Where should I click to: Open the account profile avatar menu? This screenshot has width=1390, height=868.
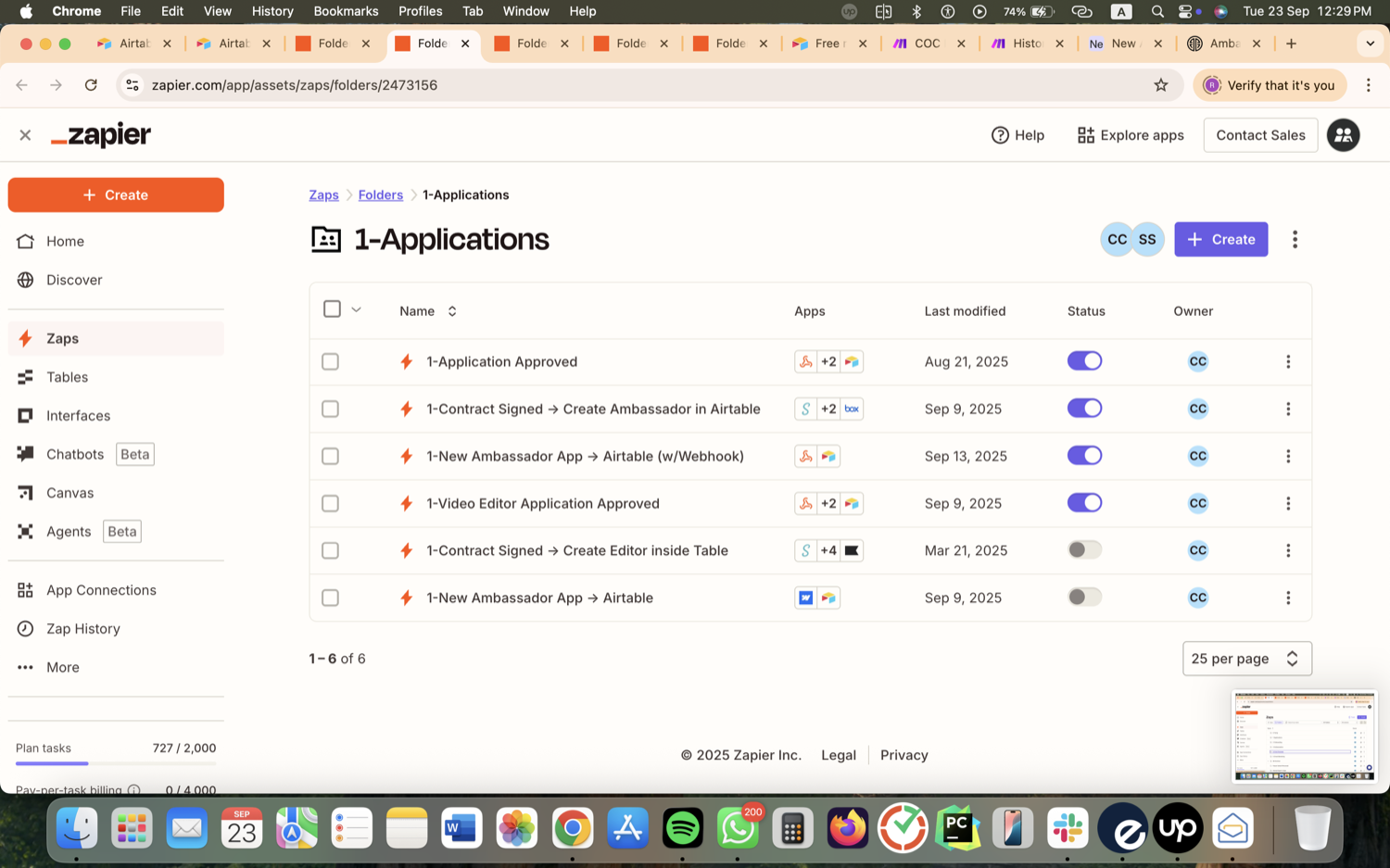1343,135
